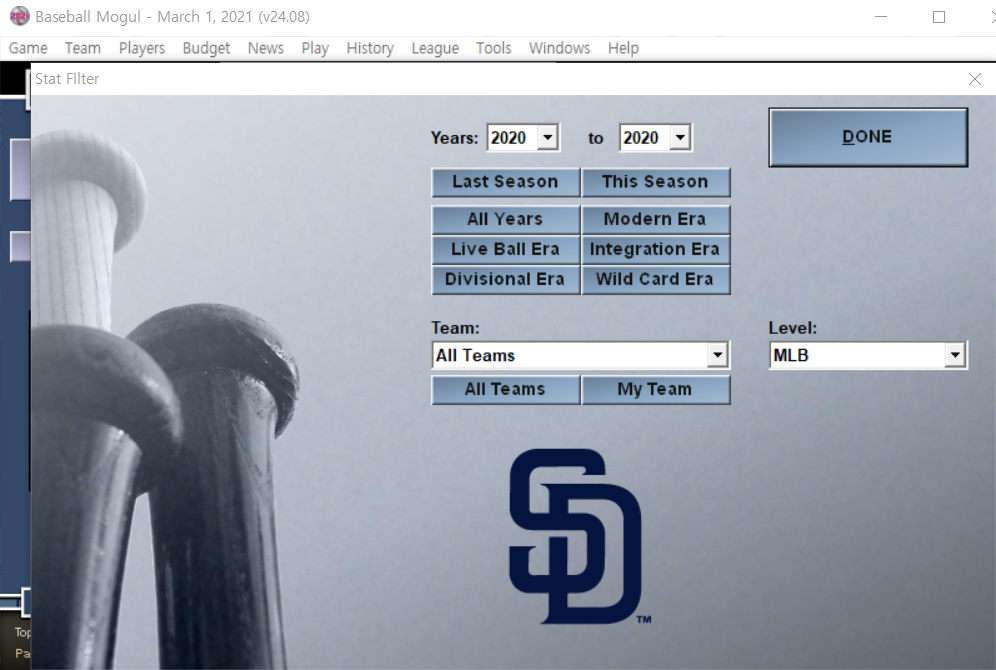This screenshot has height=670, width=996.
Task: Open the Team menu
Action: click(x=83, y=48)
